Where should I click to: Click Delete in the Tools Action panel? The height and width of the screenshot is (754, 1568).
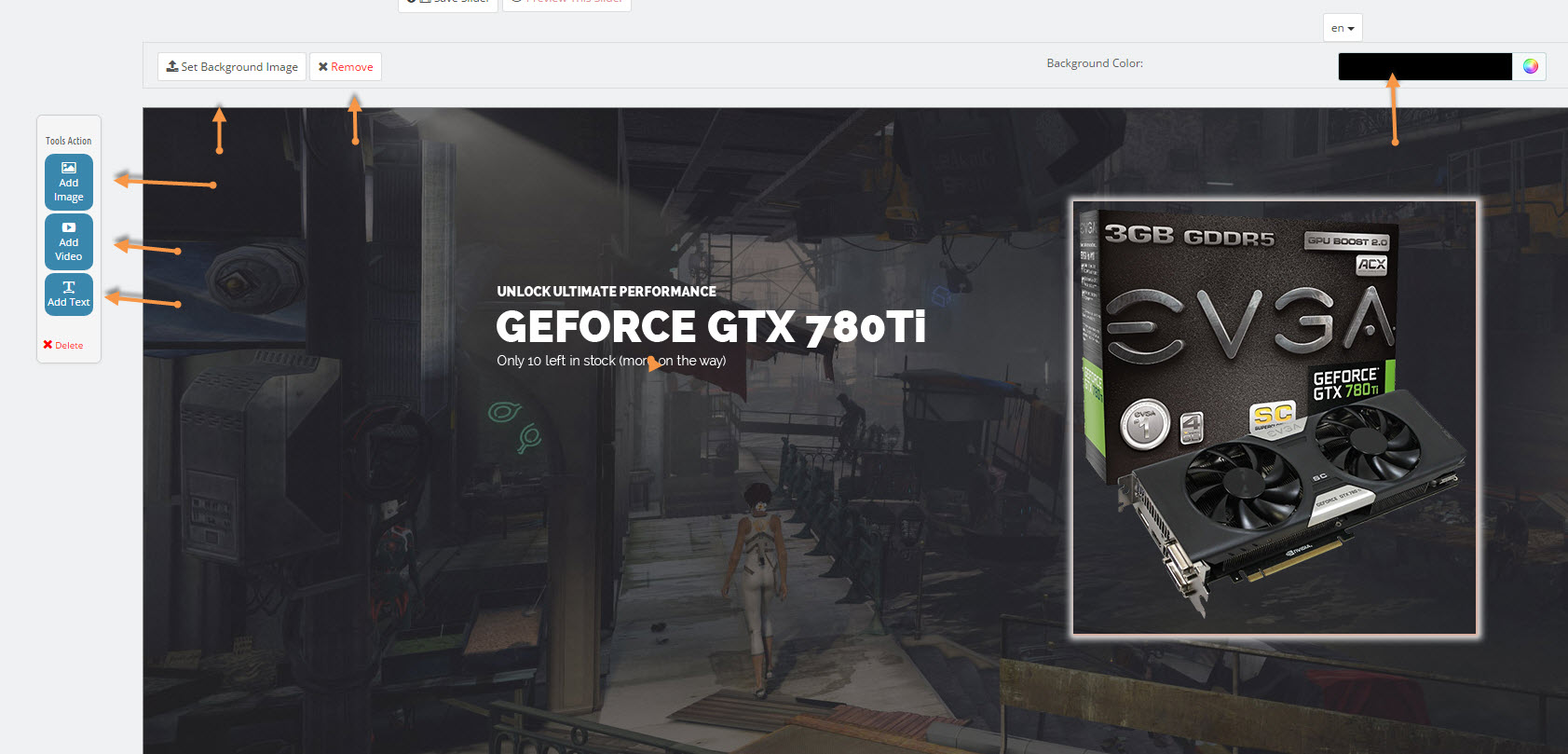pos(63,345)
